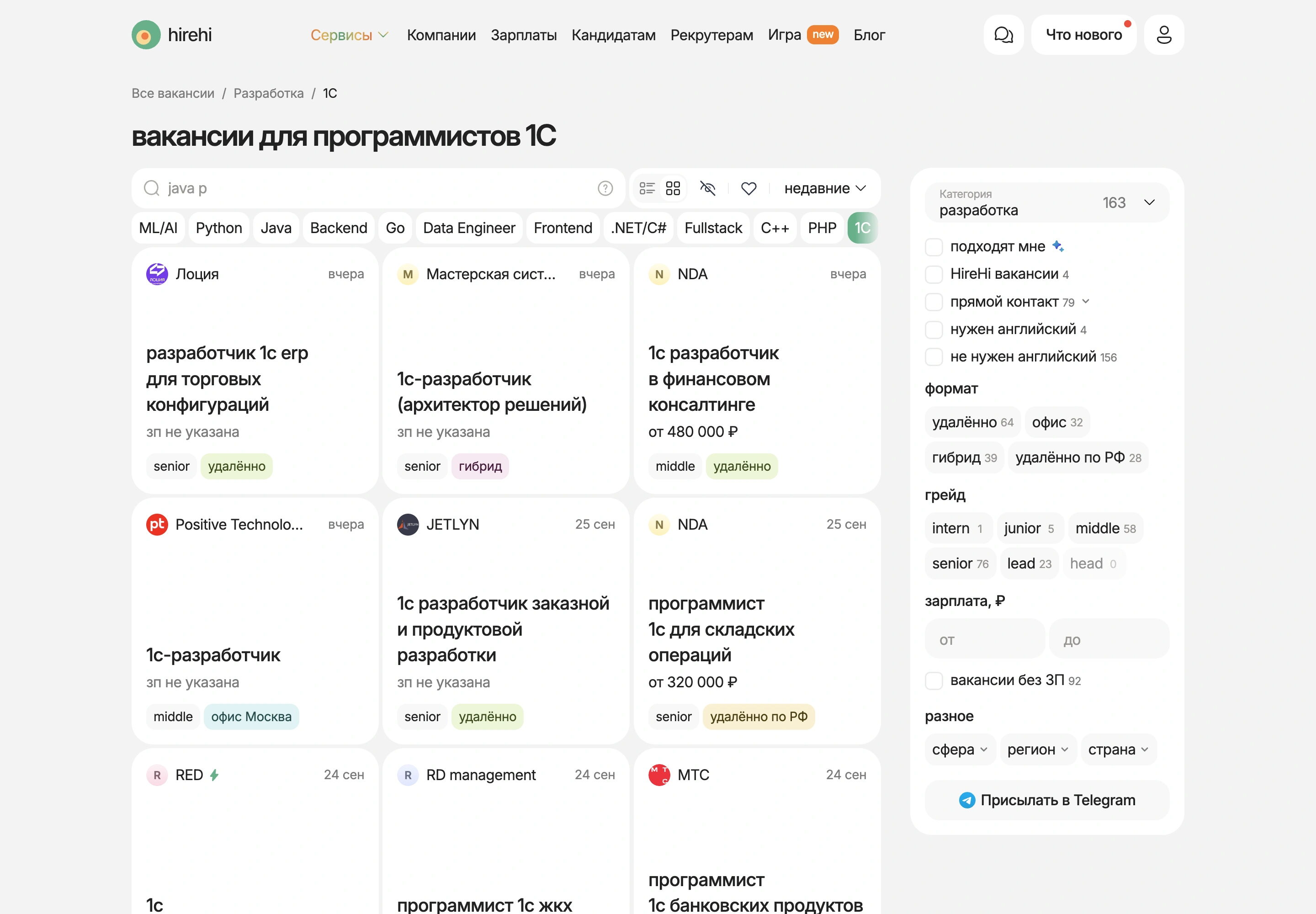
Task: Open Разработка breadcrumb link
Action: point(269,93)
